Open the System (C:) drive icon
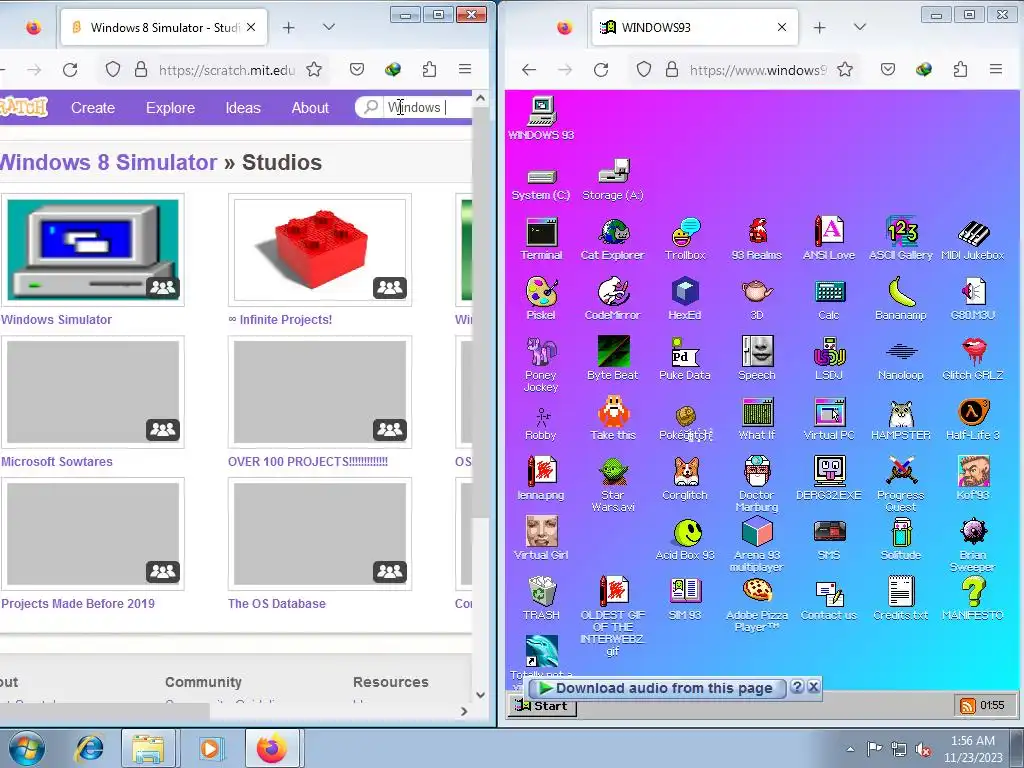 [x=541, y=183]
